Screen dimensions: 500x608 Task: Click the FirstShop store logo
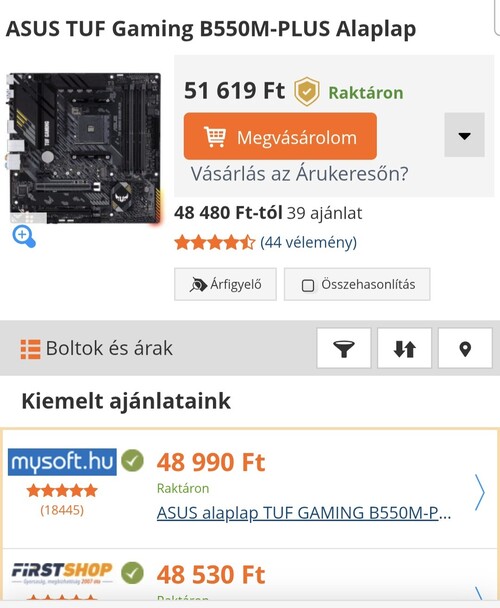[x=62, y=573]
